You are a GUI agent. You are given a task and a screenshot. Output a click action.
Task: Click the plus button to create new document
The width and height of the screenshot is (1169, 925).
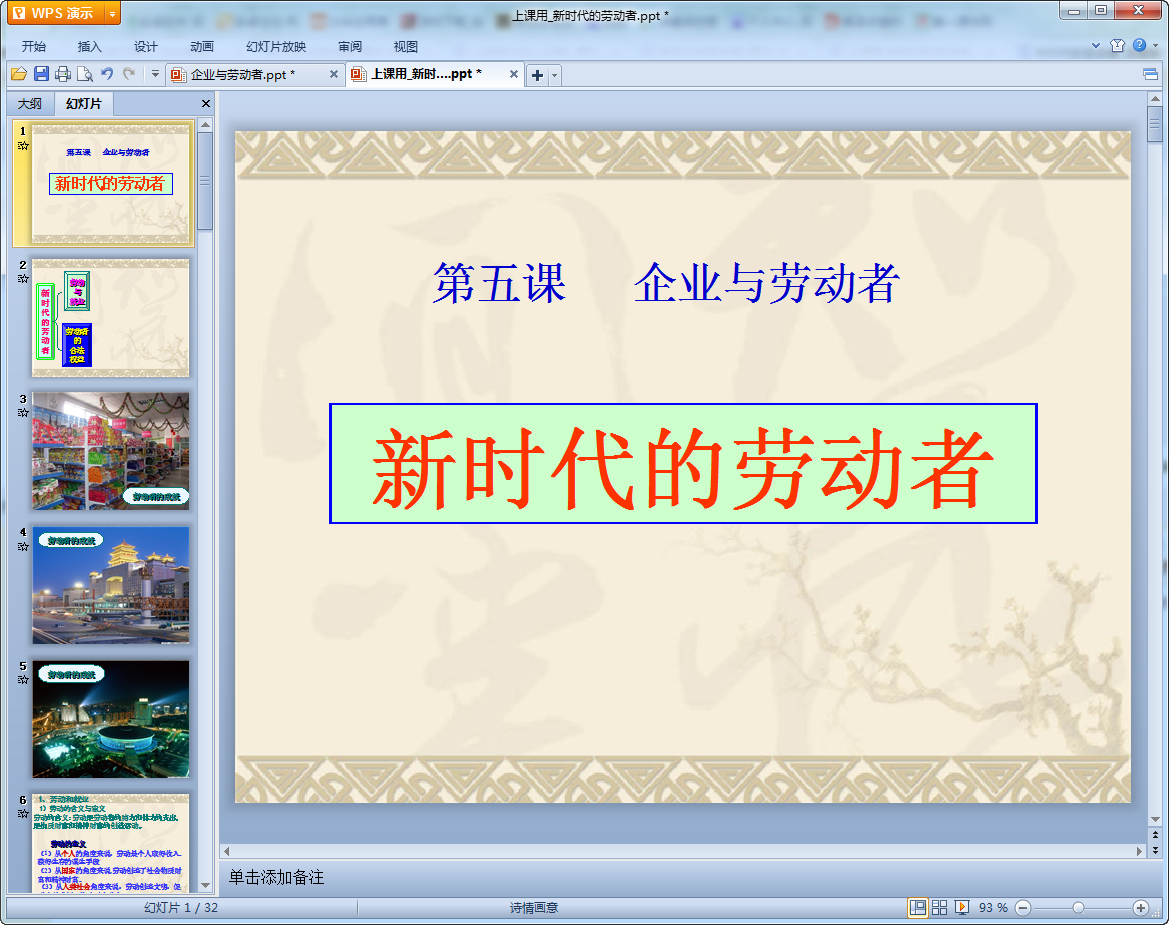[x=538, y=75]
